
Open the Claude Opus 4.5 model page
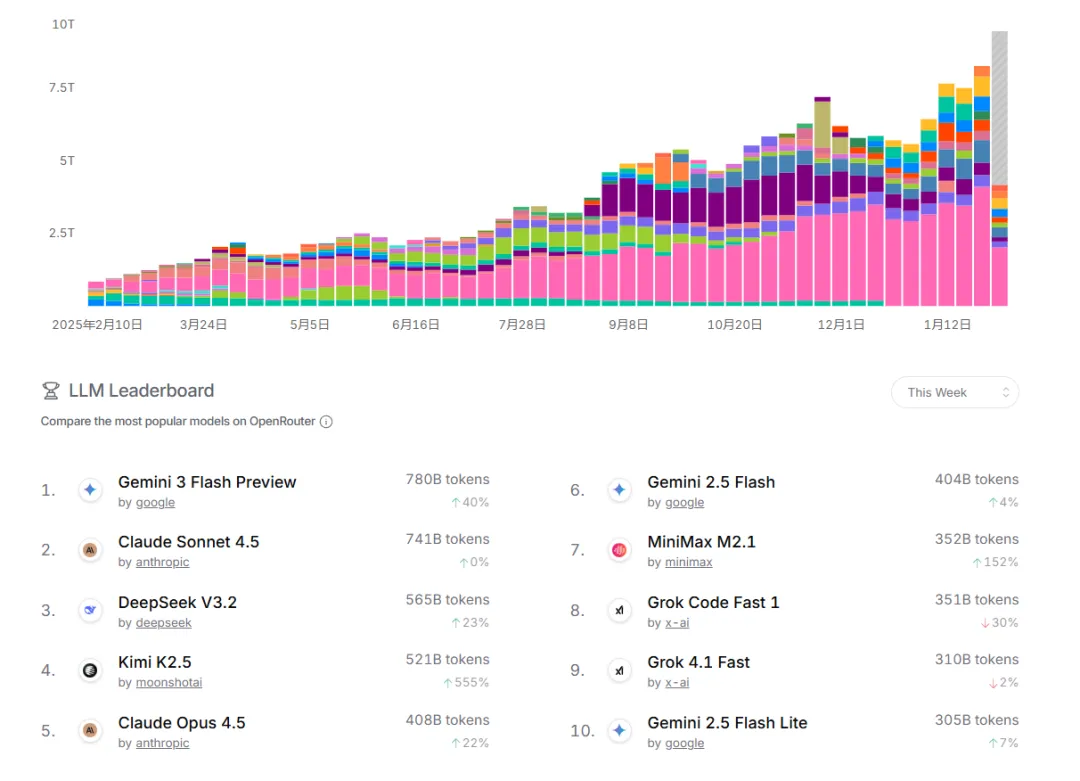(181, 723)
